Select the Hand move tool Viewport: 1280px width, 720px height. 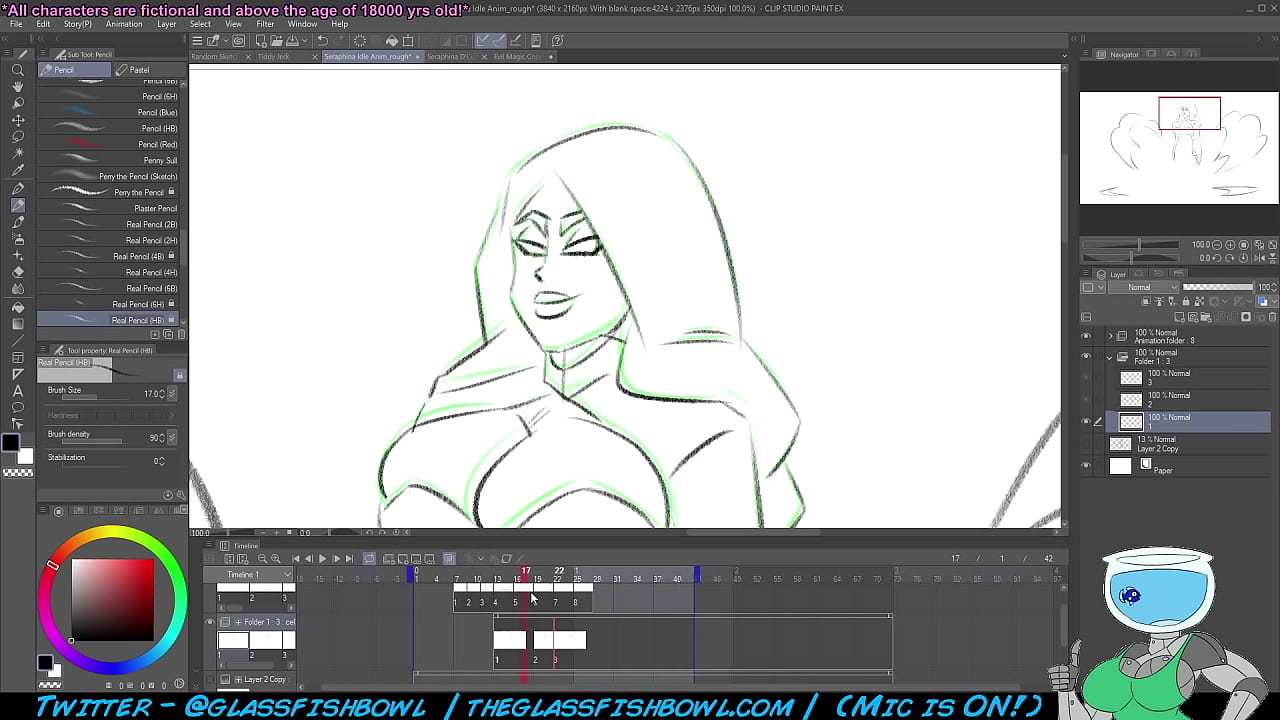[18, 87]
